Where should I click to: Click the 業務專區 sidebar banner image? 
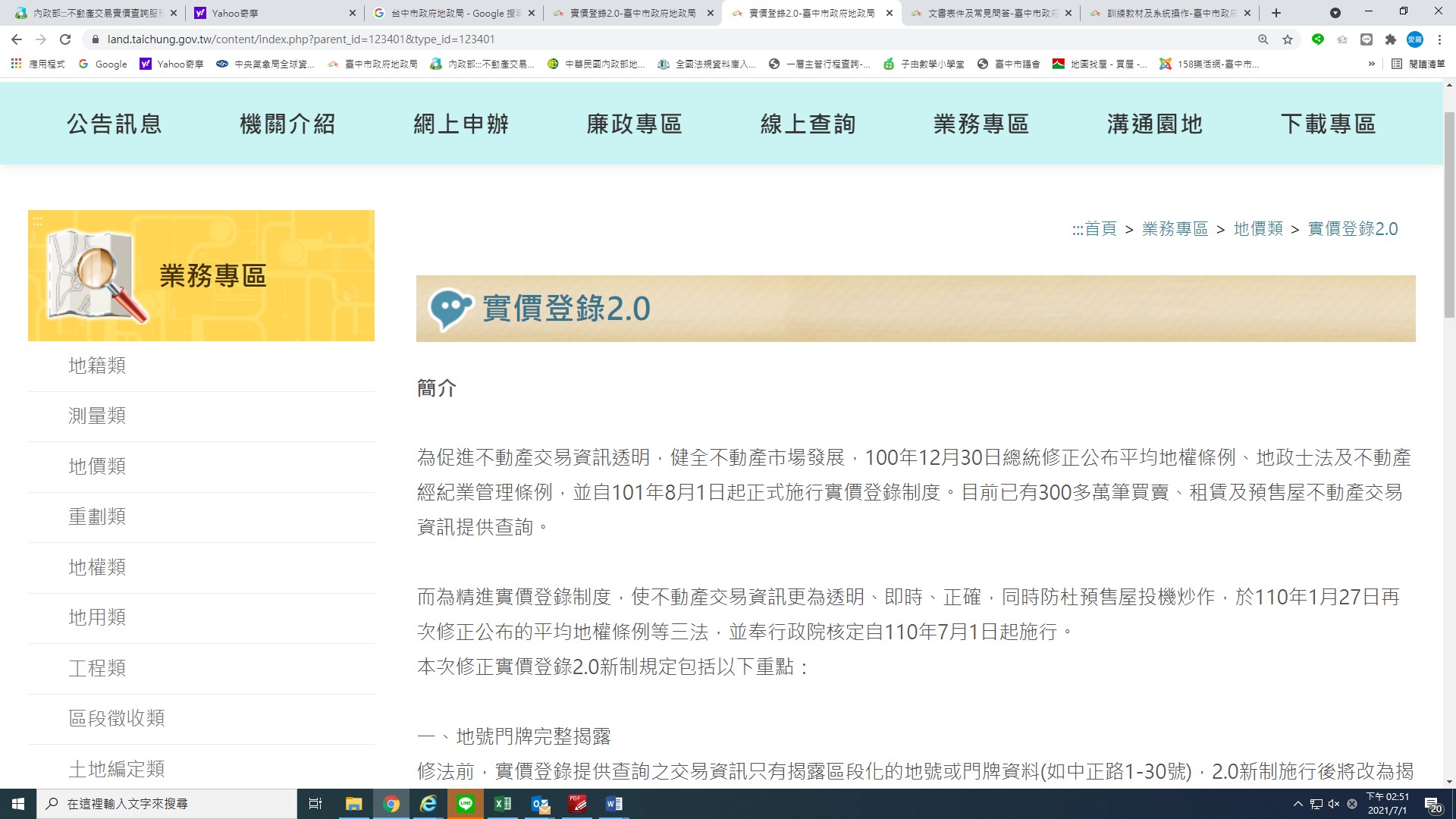(201, 275)
